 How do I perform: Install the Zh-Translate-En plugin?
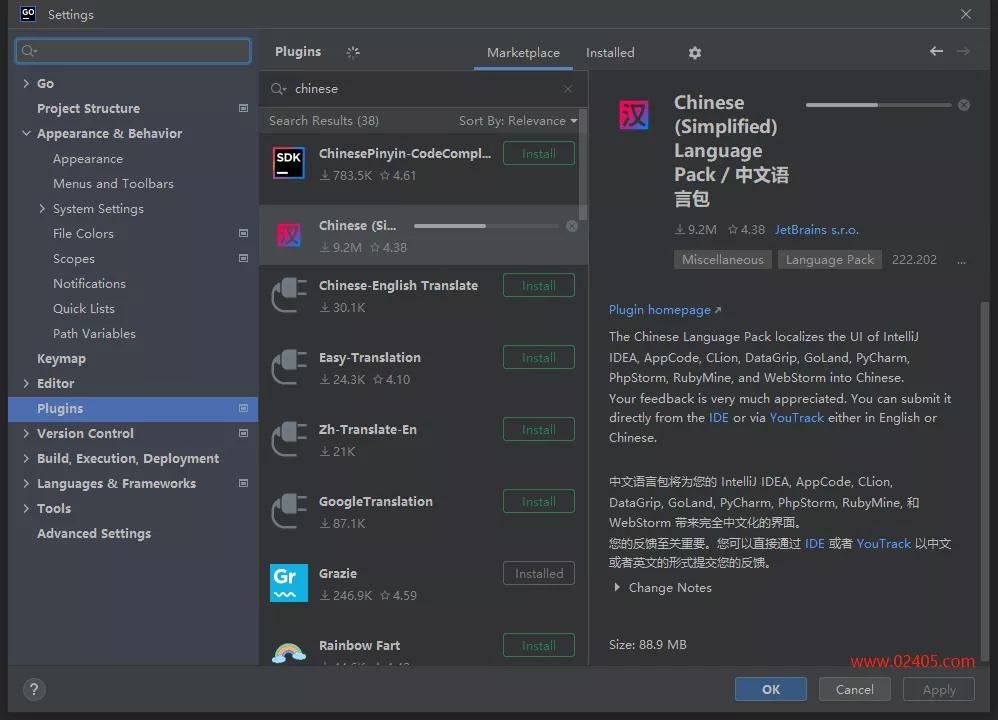[x=538, y=429]
